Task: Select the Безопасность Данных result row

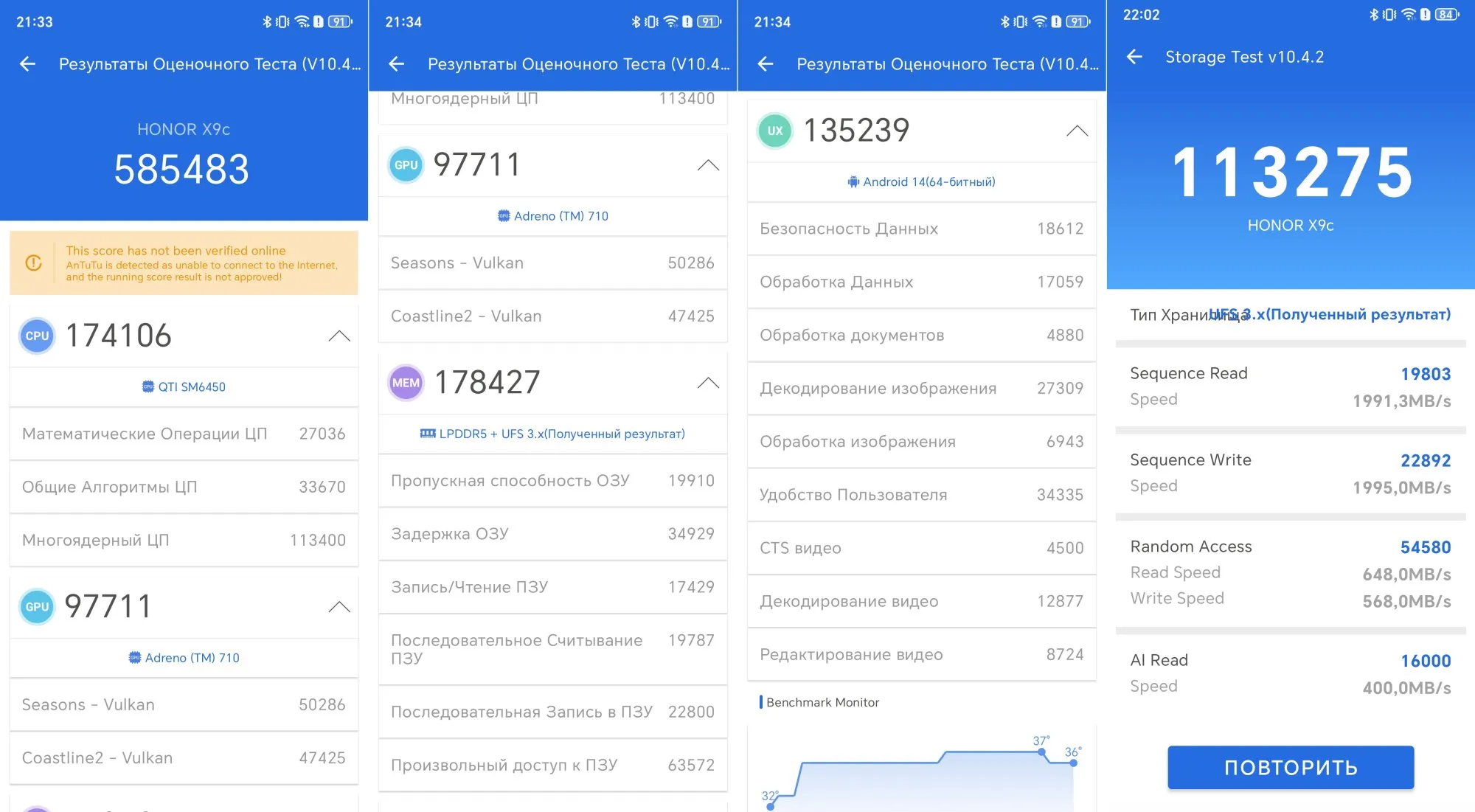Action: point(921,229)
